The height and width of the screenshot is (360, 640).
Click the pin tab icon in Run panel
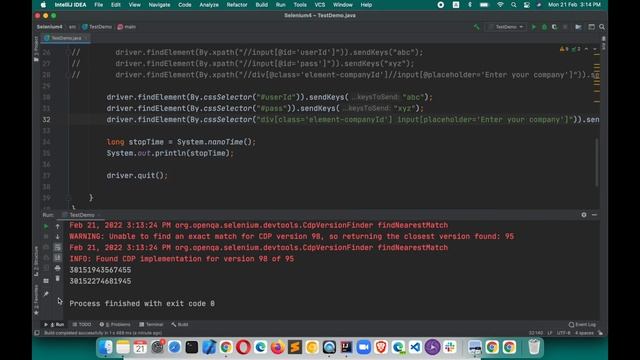click(46, 294)
